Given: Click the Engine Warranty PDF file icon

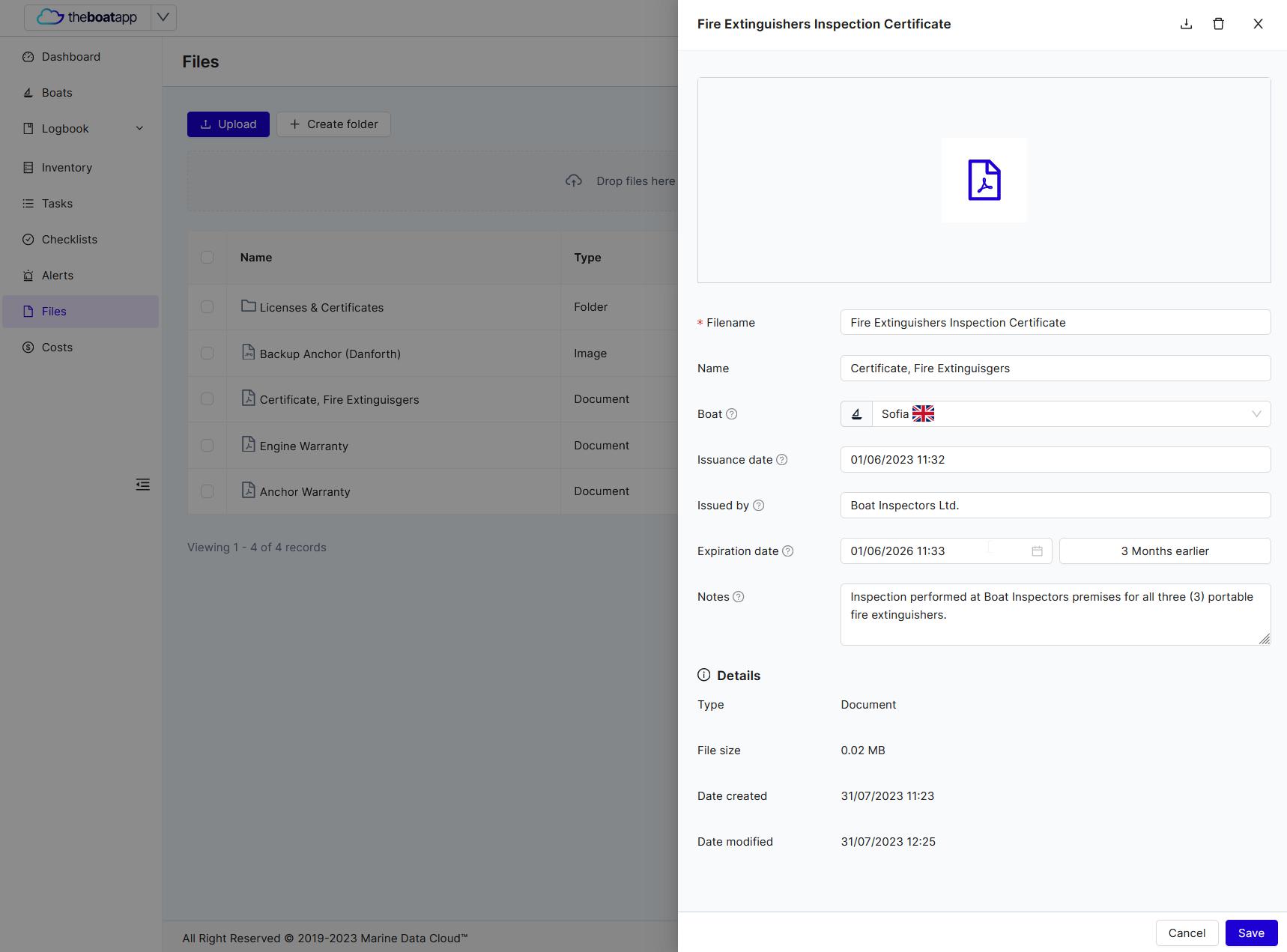Looking at the screenshot, I should pos(248,444).
